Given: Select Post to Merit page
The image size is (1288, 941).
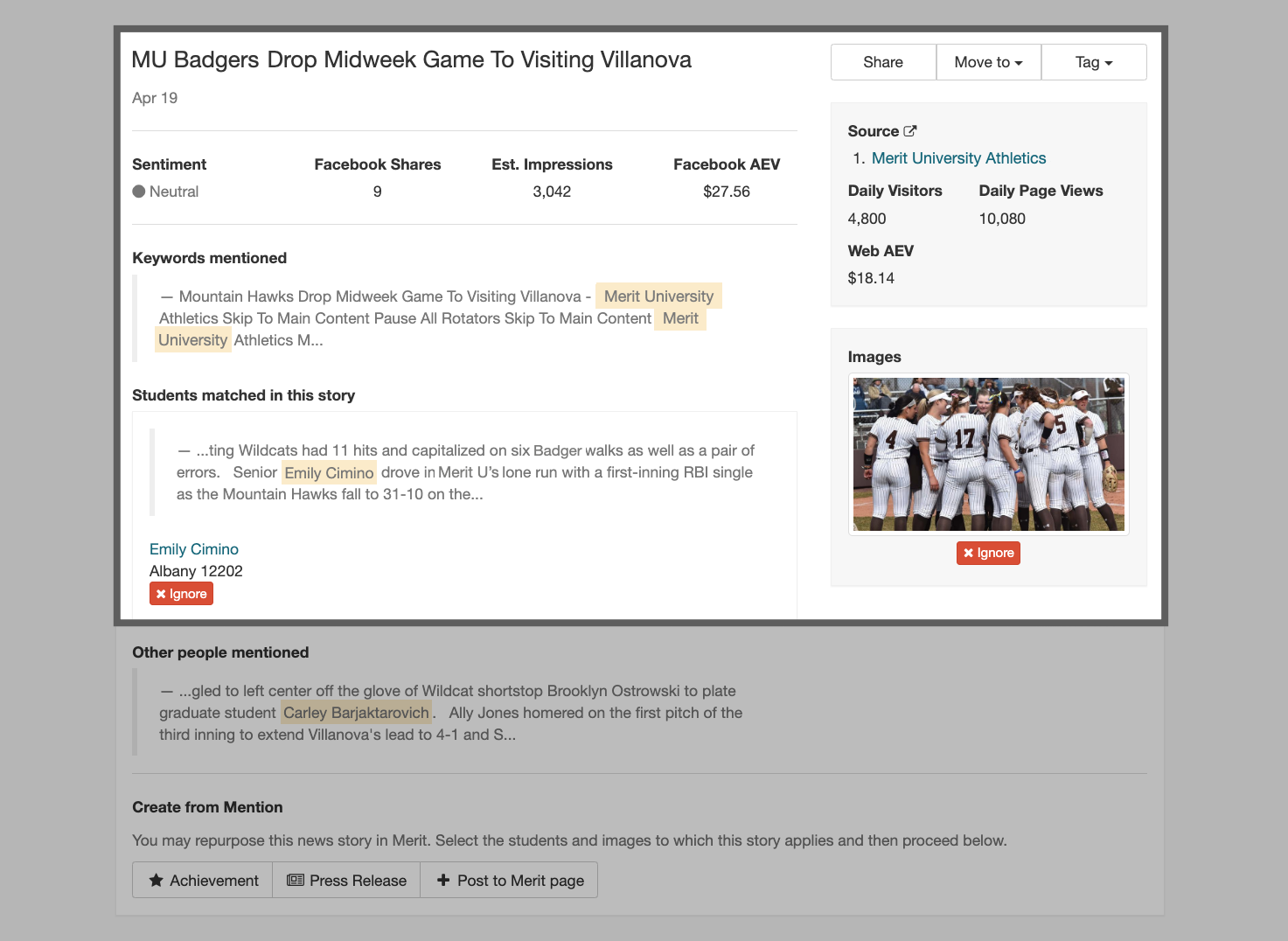Looking at the screenshot, I should pos(509,880).
